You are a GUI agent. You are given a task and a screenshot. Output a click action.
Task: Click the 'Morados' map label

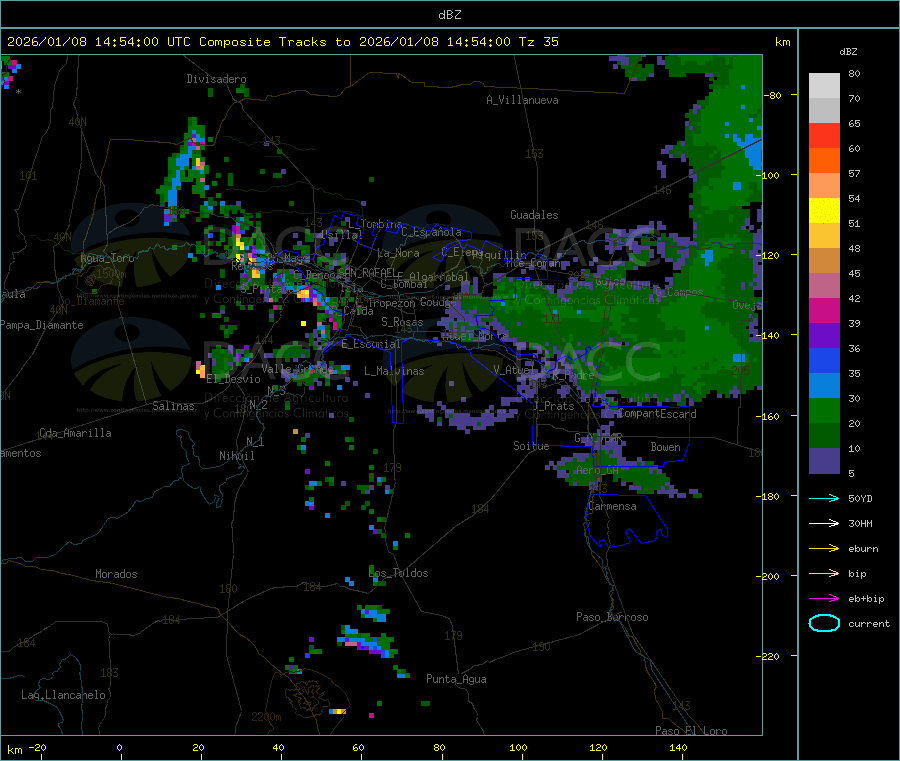pyautogui.click(x=116, y=574)
